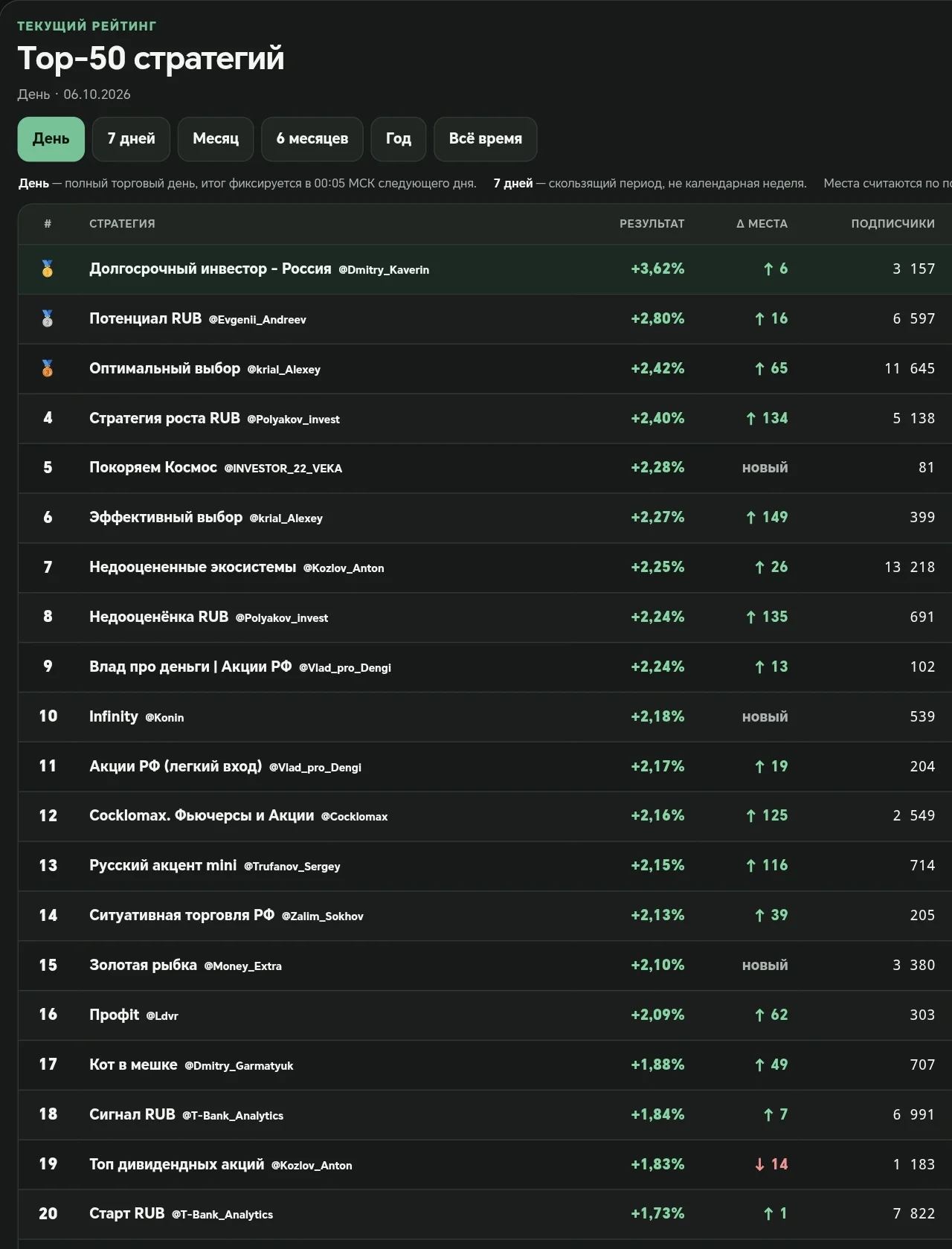Open the Старт RUB strategy
Image resolution: width=952 pixels, height=1249 pixels.
click(x=126, y=1213)
